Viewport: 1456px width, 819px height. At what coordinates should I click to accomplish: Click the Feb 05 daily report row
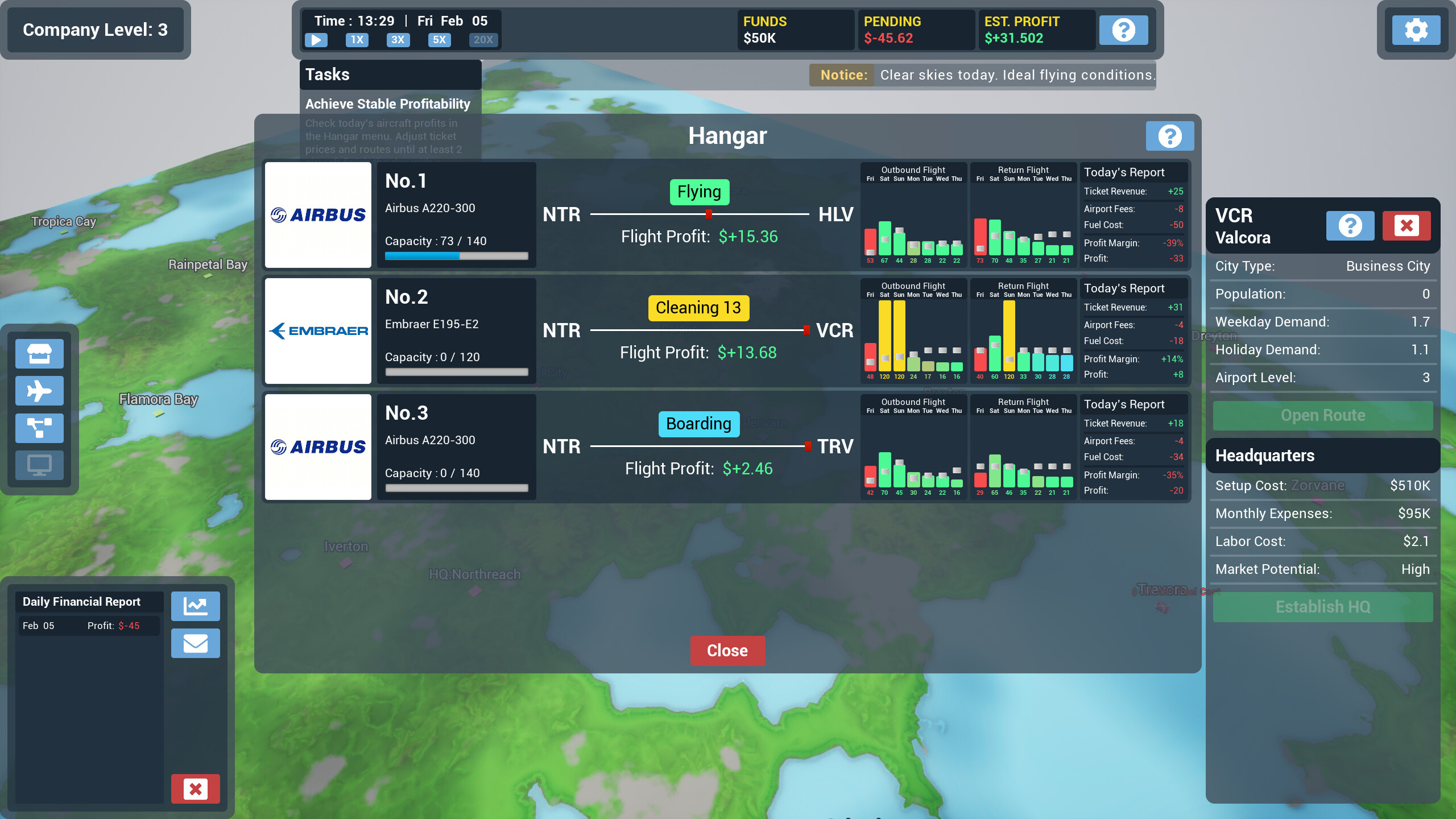click(x=89, y=626)
